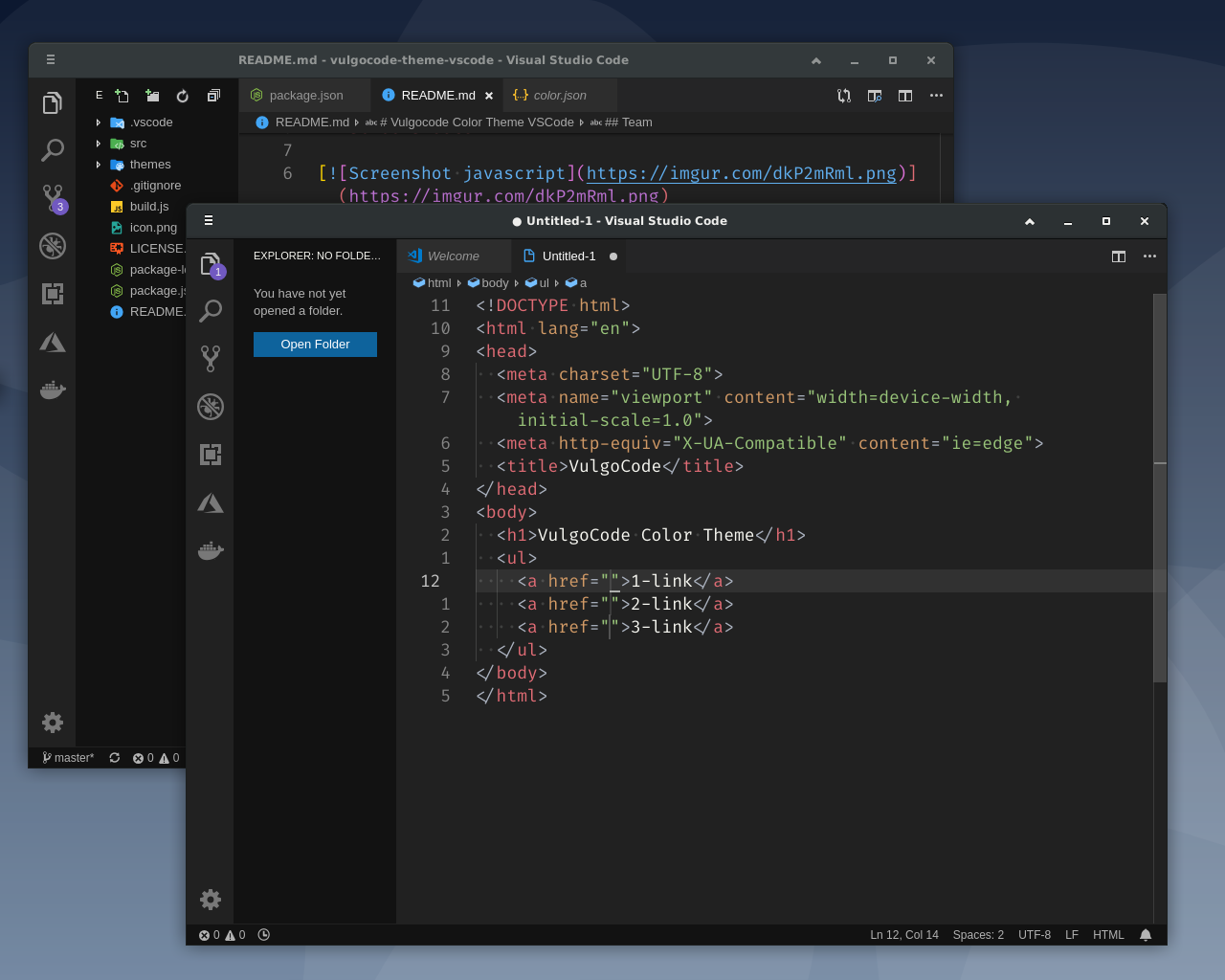Click New File icon in back window explorer
This screenshot has height=980, width=1225.
(122, 96)
